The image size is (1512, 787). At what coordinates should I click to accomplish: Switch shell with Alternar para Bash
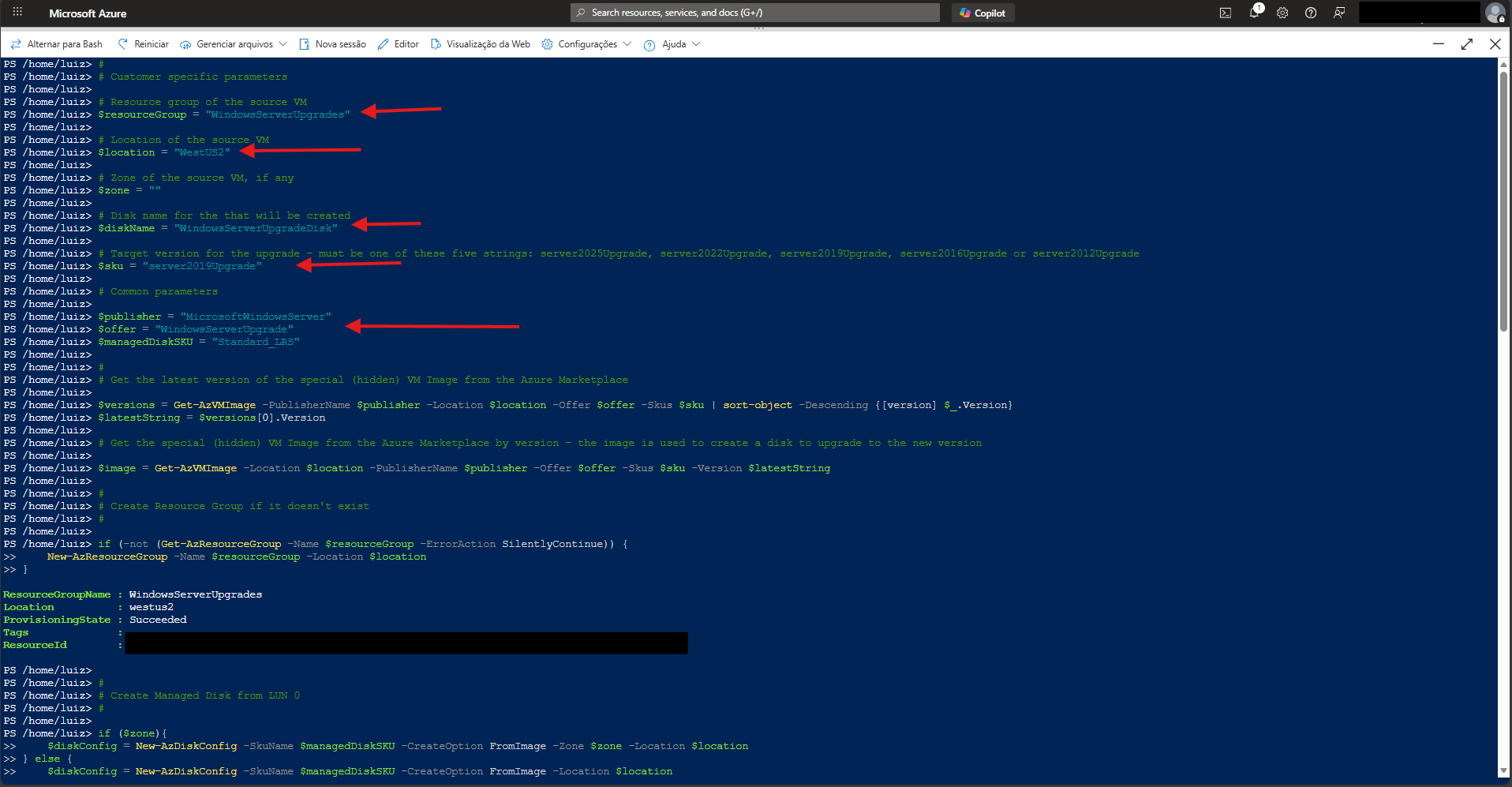coord(56,44)
